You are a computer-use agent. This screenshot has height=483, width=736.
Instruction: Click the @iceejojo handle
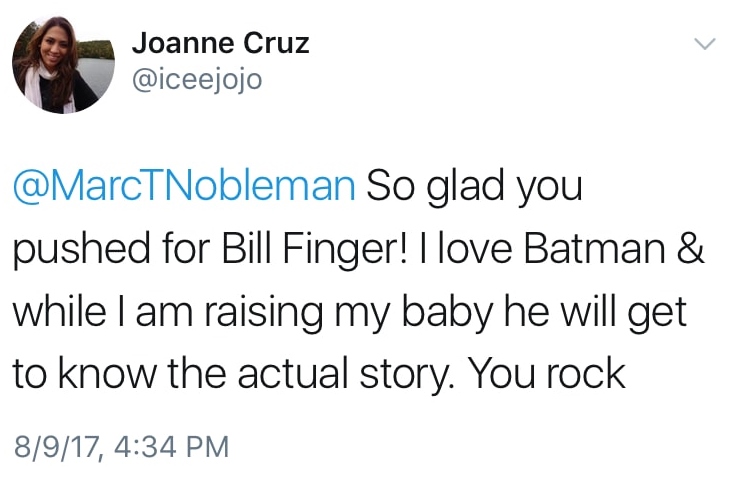pos(196,78)
